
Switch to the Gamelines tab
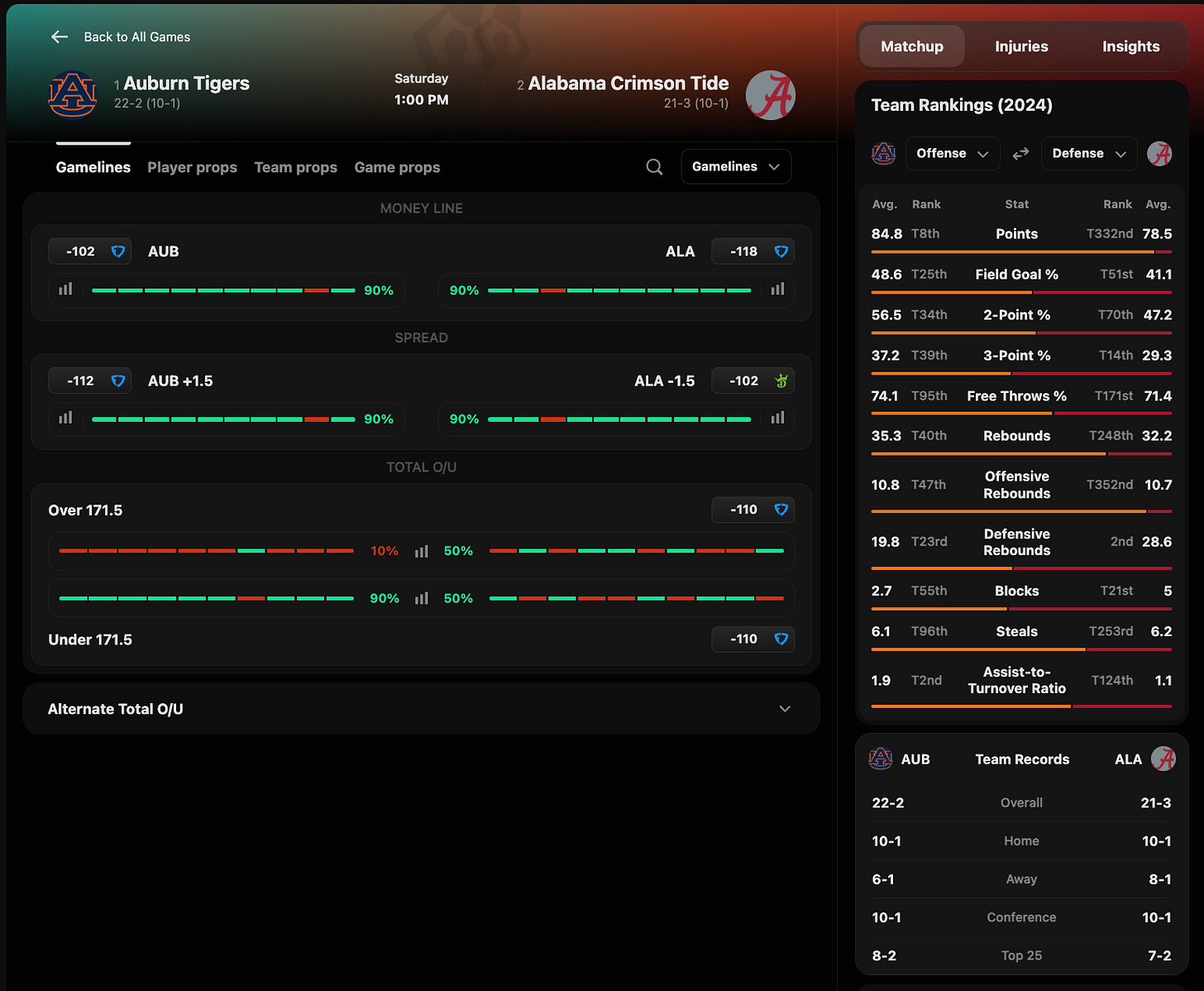[x=93, y=167]
